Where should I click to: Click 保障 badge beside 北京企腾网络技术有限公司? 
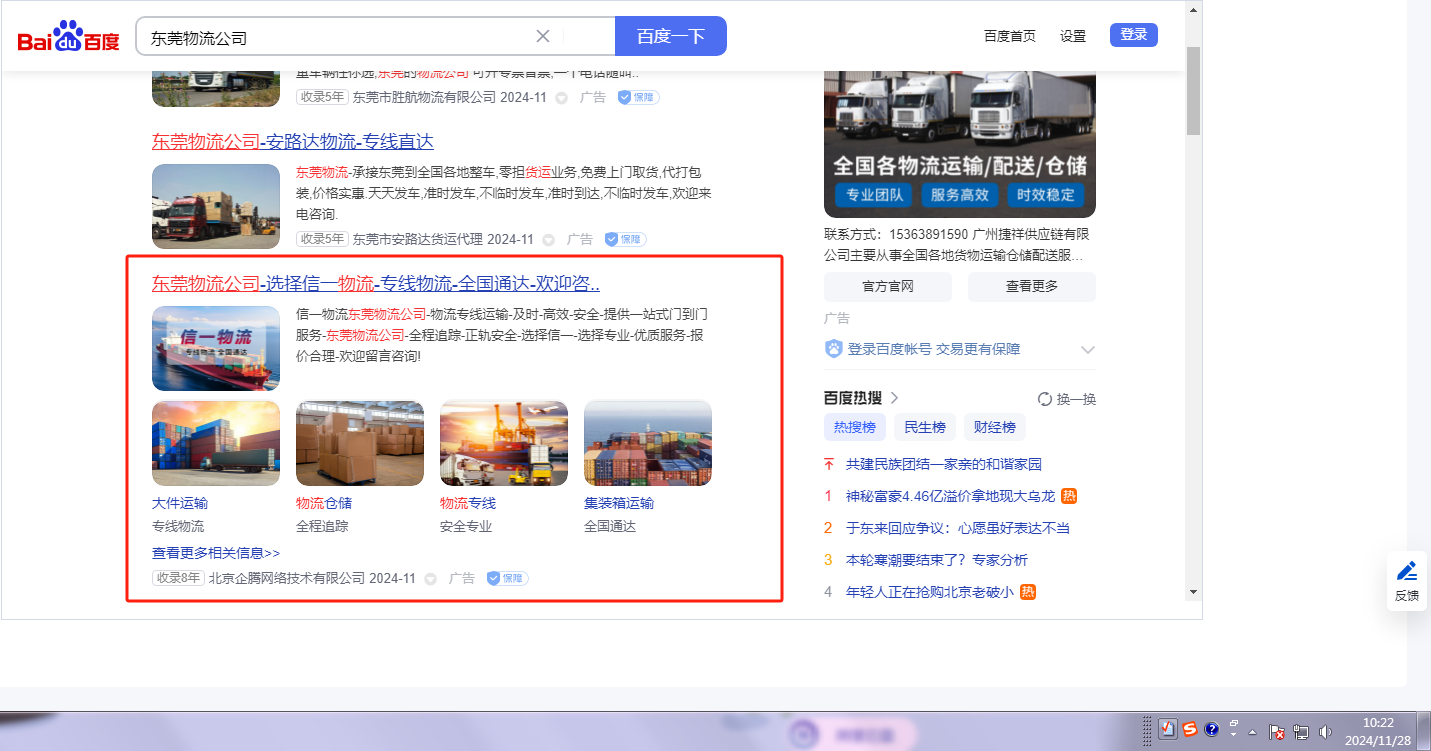(x=507, y=578)
